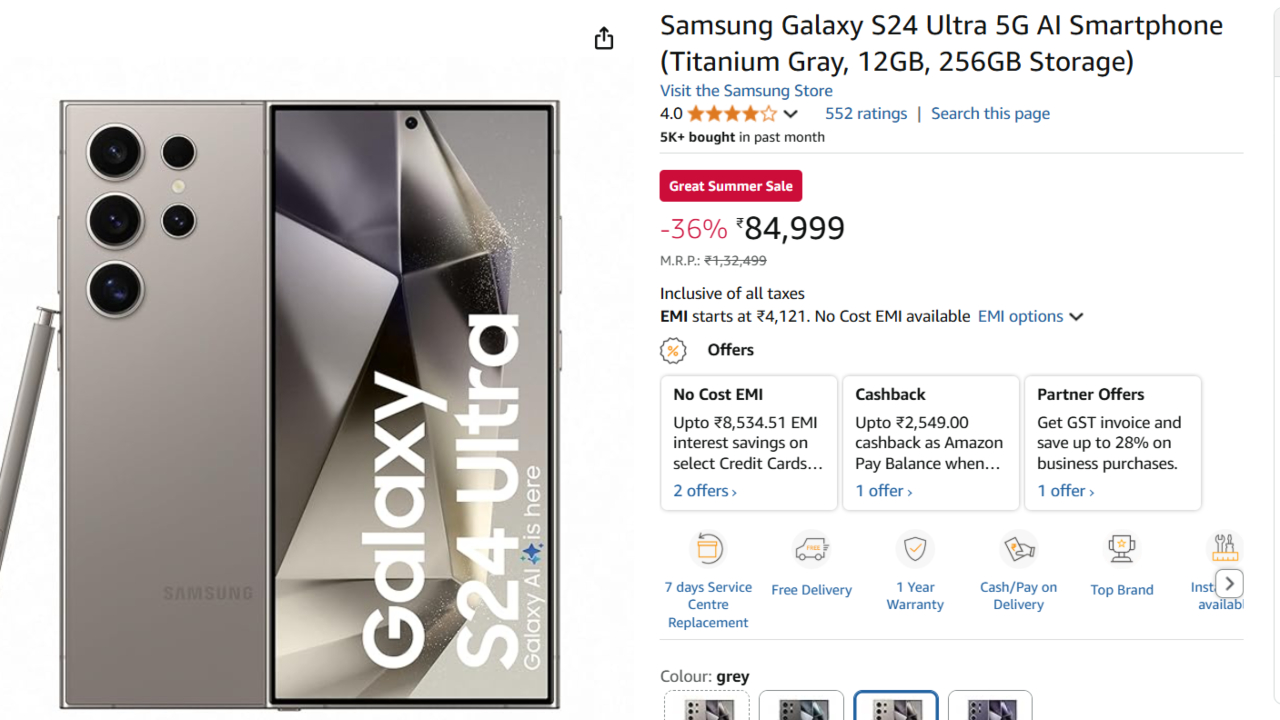Screen dimensions: 1280x720
Task: Select the 7 days Service Centre Replacement icon
Action: [x=708, y=548]
